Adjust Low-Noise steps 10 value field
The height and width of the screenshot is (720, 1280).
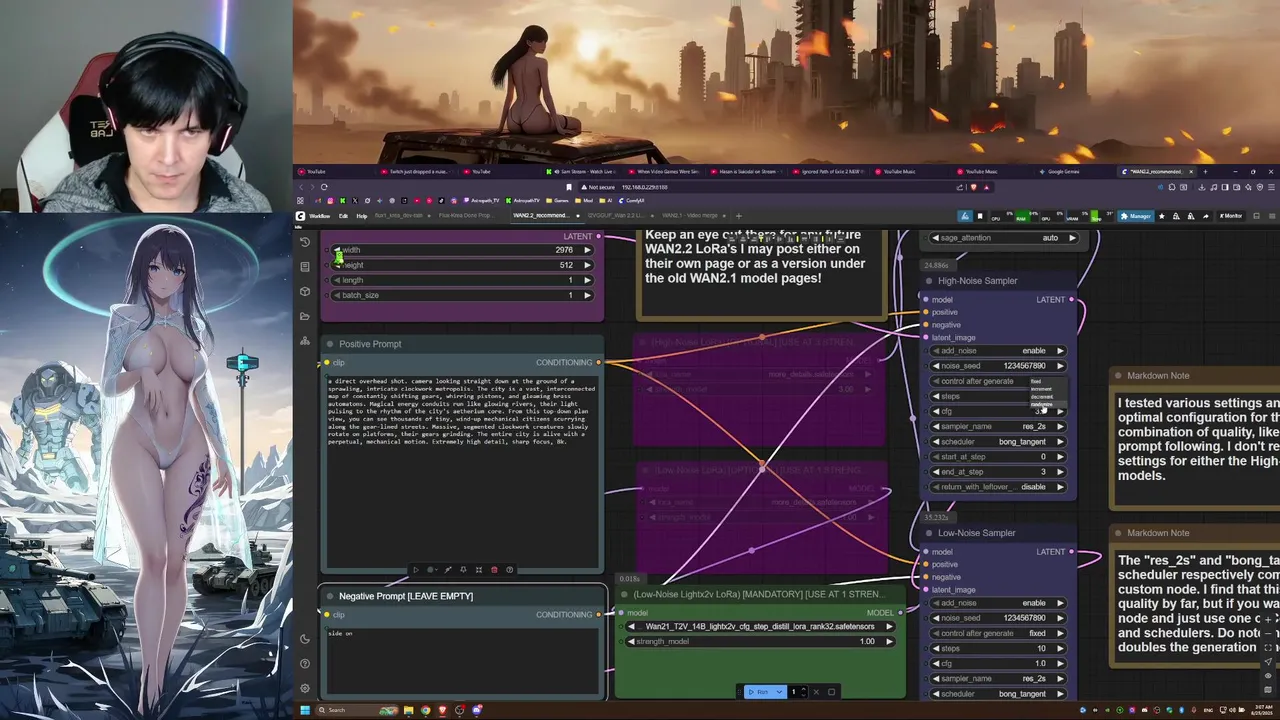(999, 648)
